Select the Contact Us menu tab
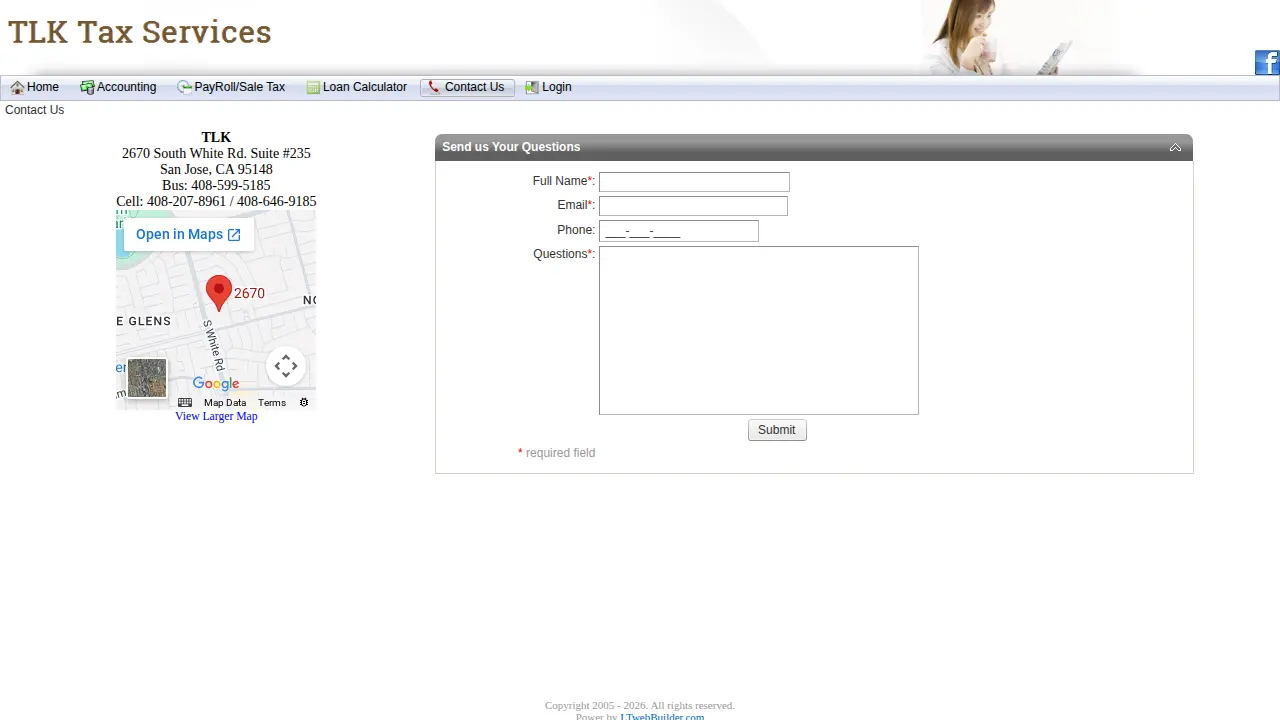 click(467, 87)
